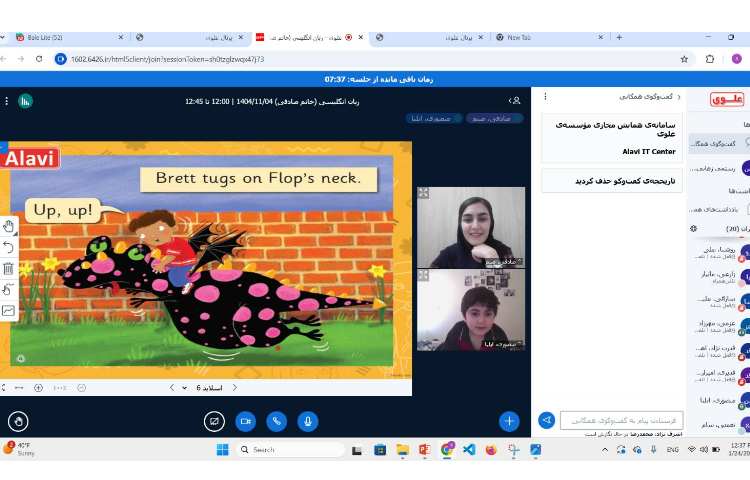Open users list gear settings icon
750x480 pixels.
click(694, 229)
